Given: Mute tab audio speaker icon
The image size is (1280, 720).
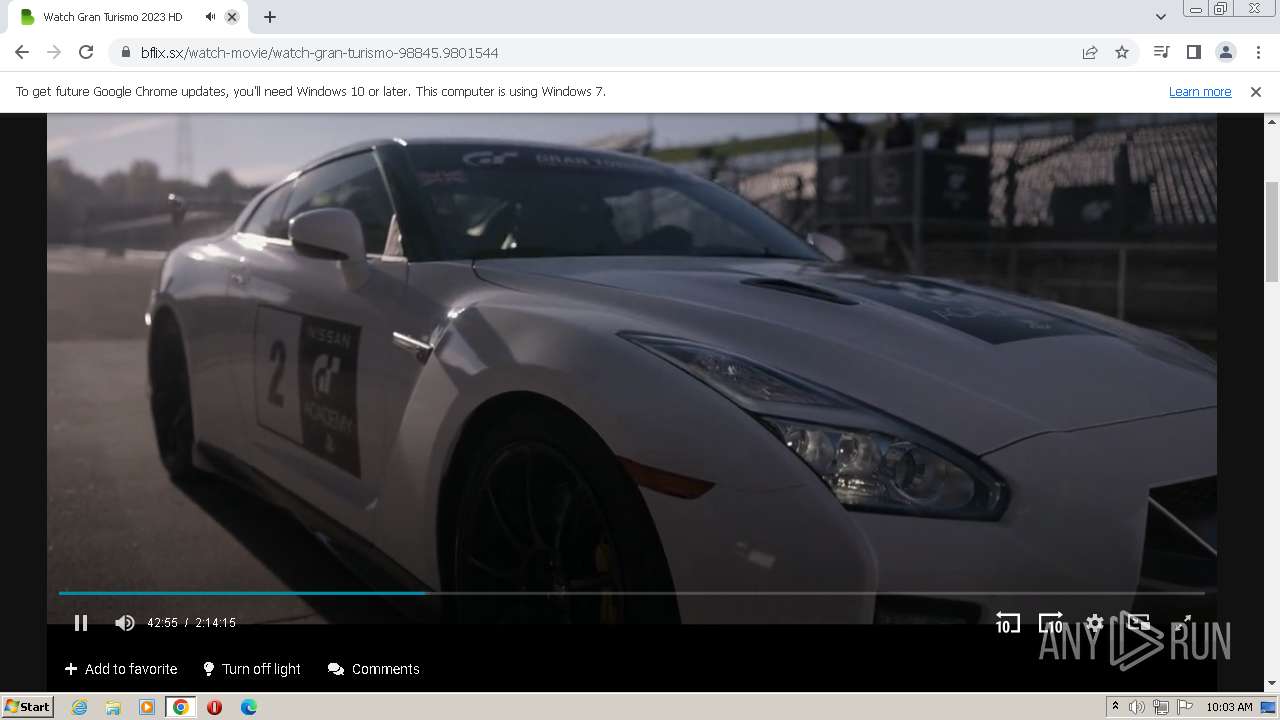Looking at the screenshot, I should [x=210, y=17].
